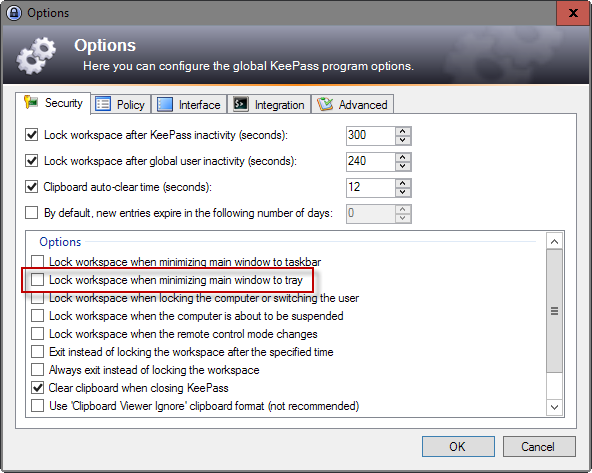Click the options list scrollbar thumb
The width and height of the screenshot is (592, 473).
pos(554,311)
